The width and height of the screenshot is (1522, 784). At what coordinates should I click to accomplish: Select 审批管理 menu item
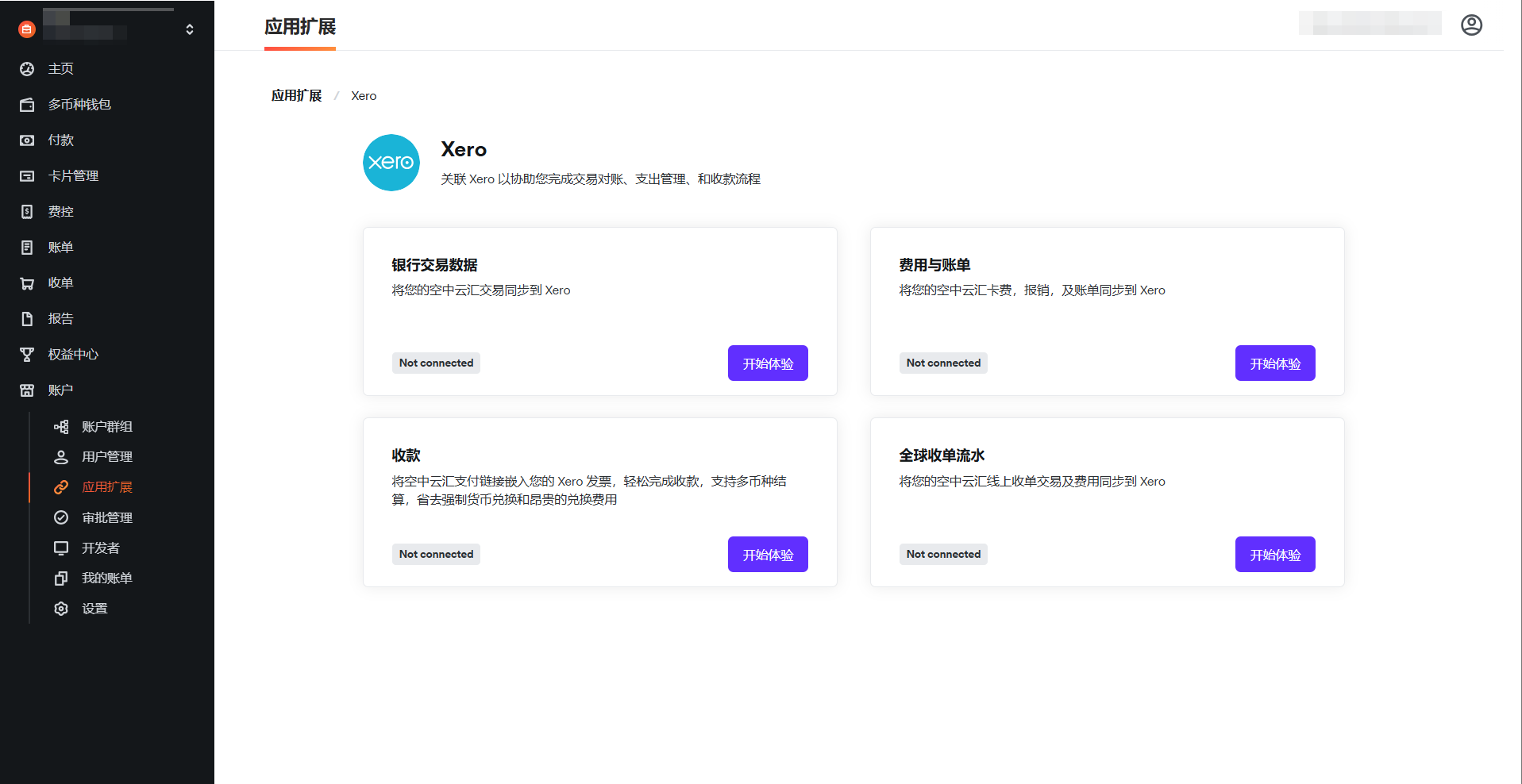(x=106, y=518)
